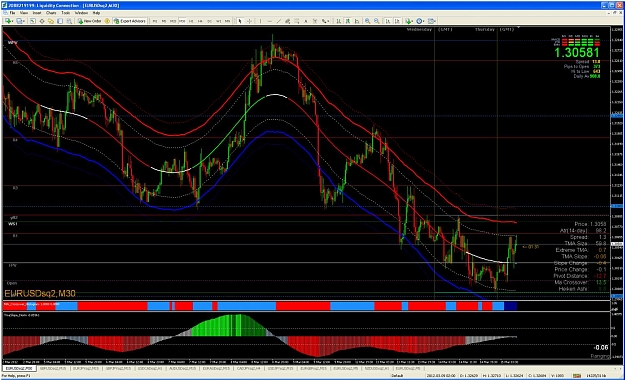
Task: Switch to M5 timeframe
Action: coord(164,21)
